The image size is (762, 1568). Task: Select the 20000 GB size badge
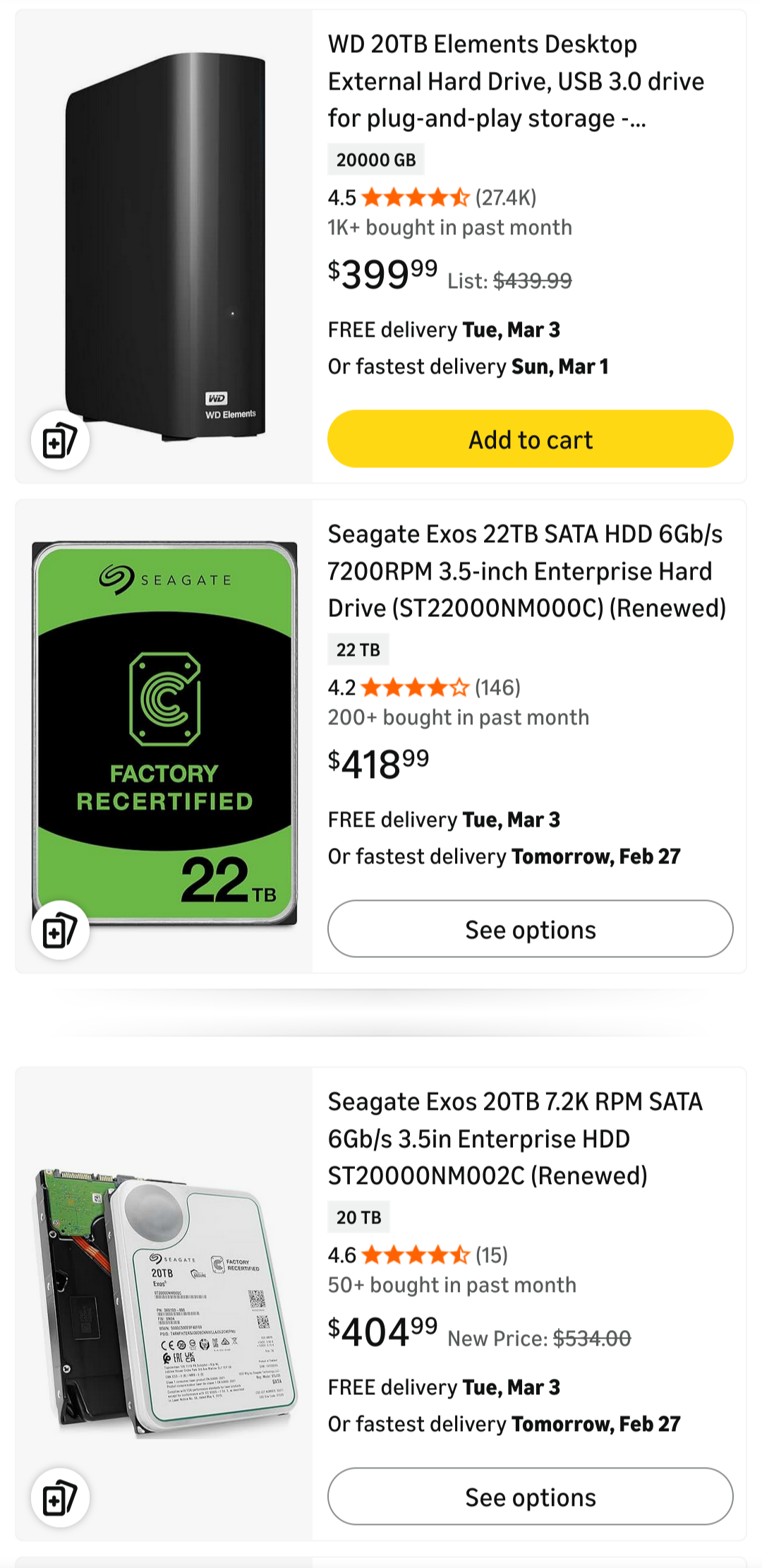375,160
